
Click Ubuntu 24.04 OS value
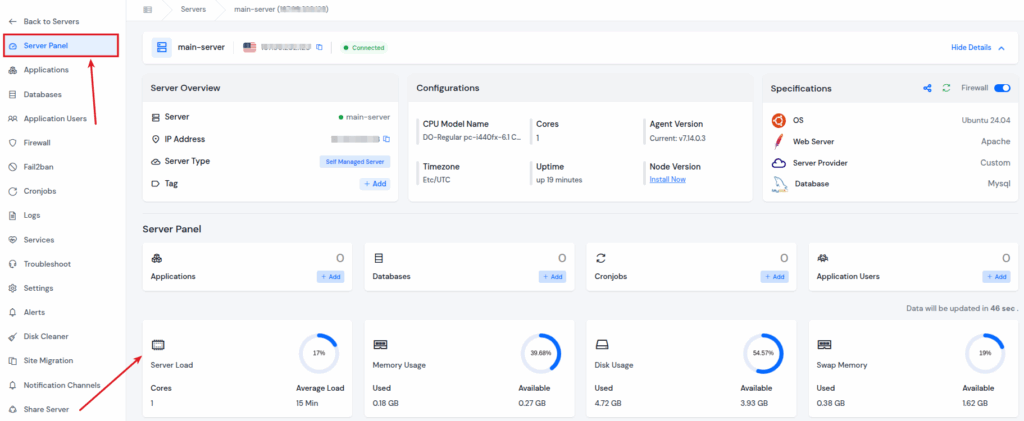[x=986, y=121]
